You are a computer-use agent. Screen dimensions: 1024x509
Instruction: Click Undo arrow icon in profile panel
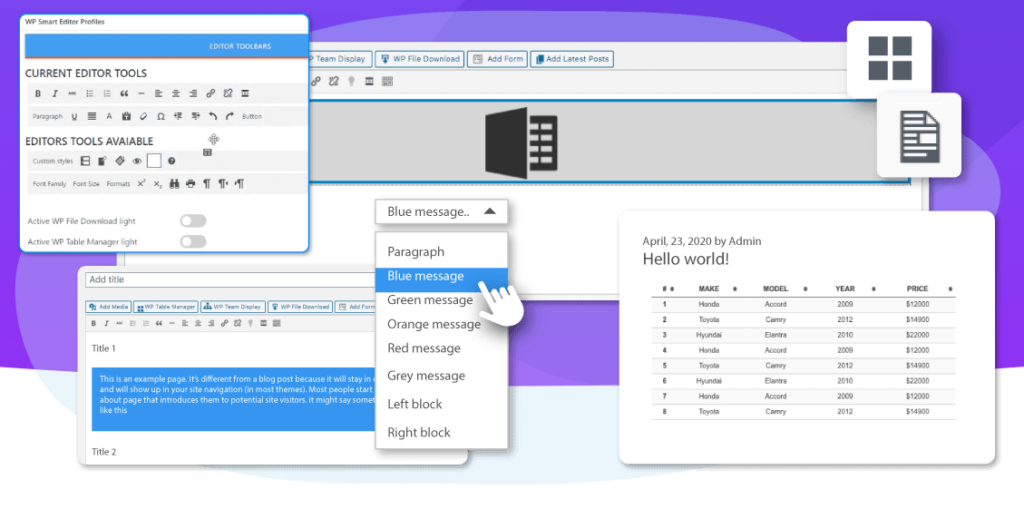(x=212, y=116)
